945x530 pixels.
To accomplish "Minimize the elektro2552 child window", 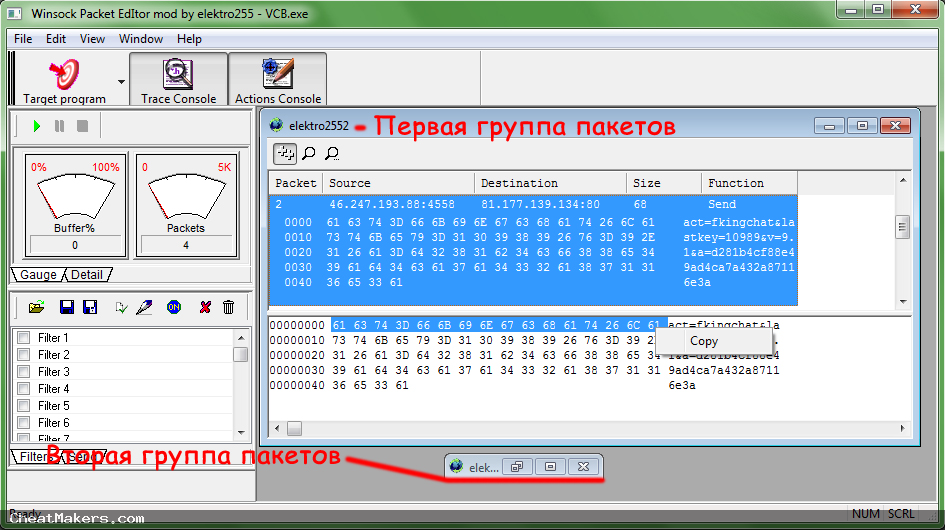I will 829,125.
